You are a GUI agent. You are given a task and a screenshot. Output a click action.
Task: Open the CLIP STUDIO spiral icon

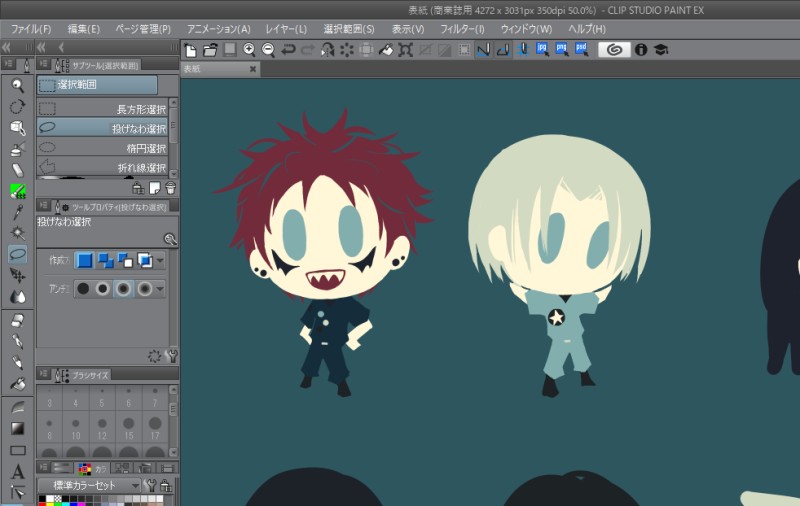pos(614,49)
